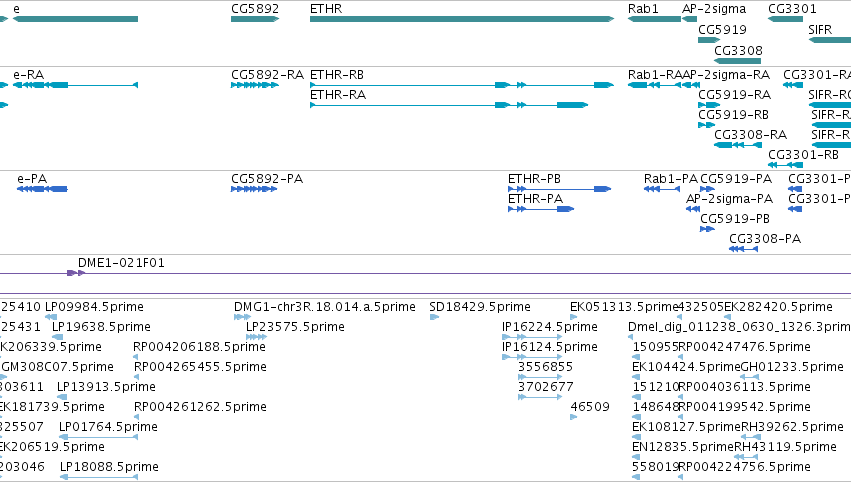Select the e-PA protein label
Image resolution: width=851 pixels, height=482 pixels.
(32, 179)
